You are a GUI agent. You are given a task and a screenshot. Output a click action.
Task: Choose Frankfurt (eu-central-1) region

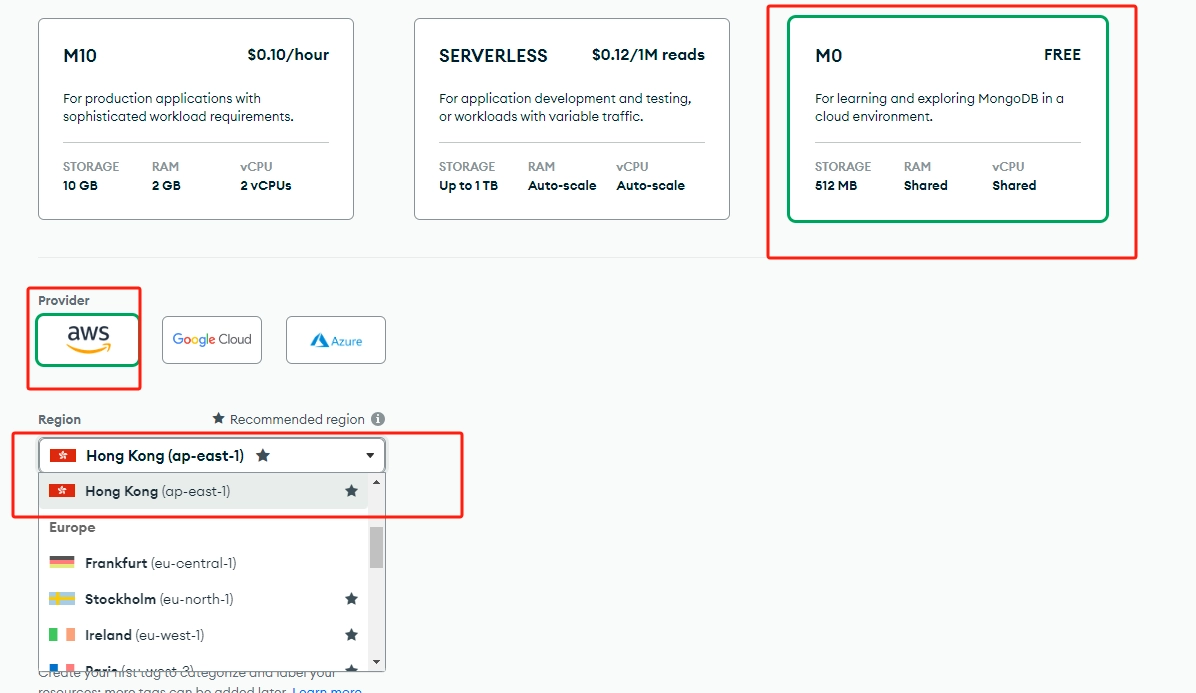[204, 563]
